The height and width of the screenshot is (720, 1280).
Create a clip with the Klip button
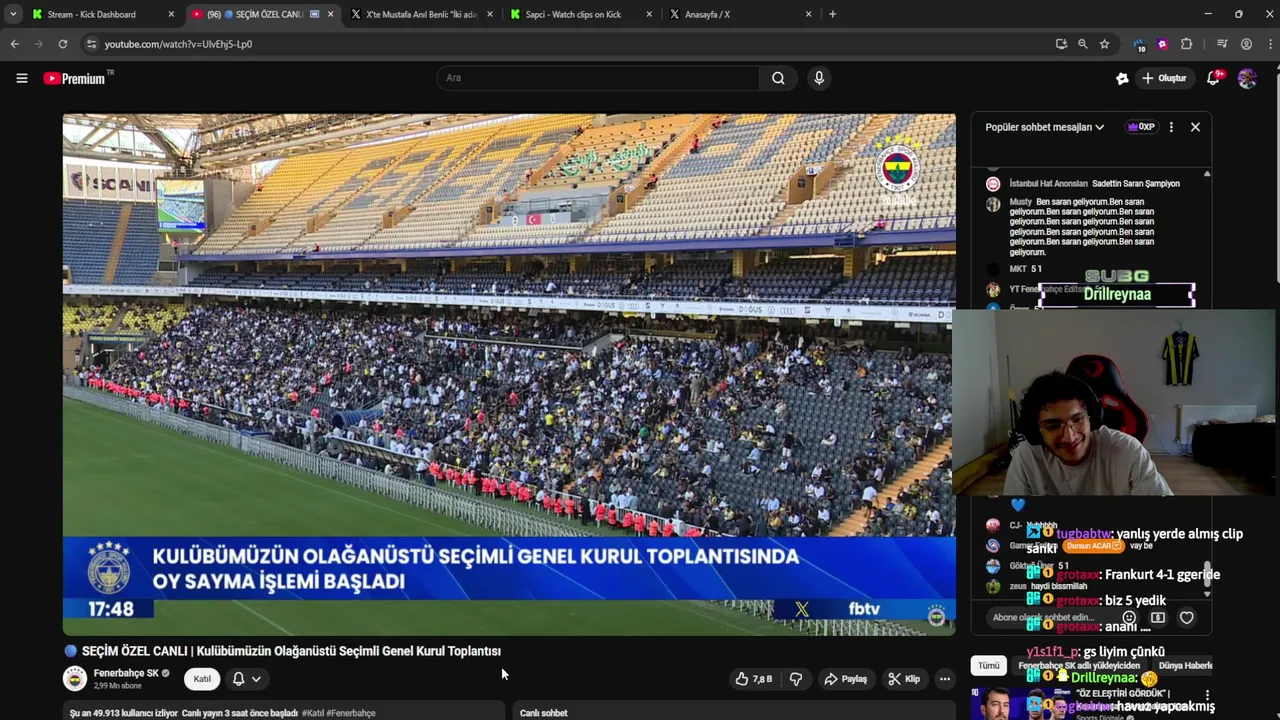(x=904, y=679)
